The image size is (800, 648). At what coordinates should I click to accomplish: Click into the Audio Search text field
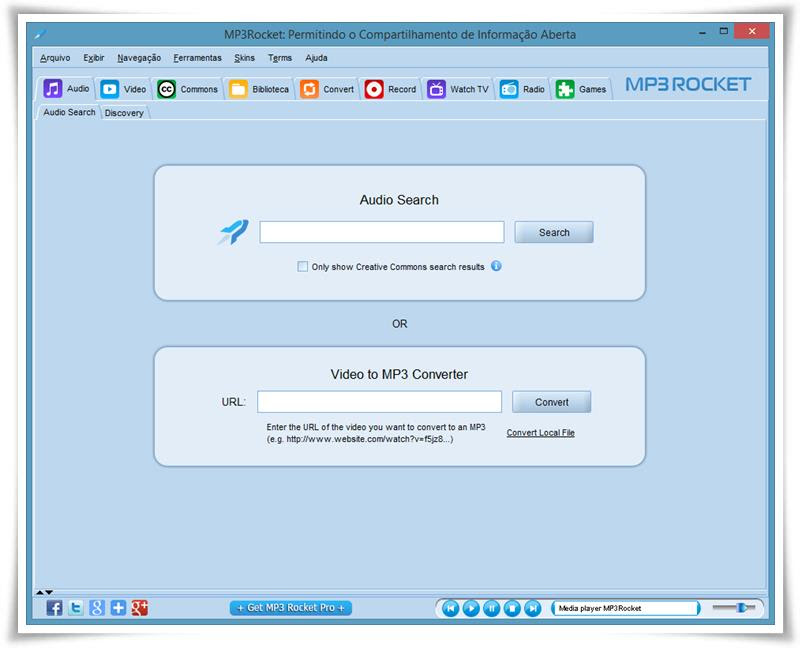click(382, 232)
